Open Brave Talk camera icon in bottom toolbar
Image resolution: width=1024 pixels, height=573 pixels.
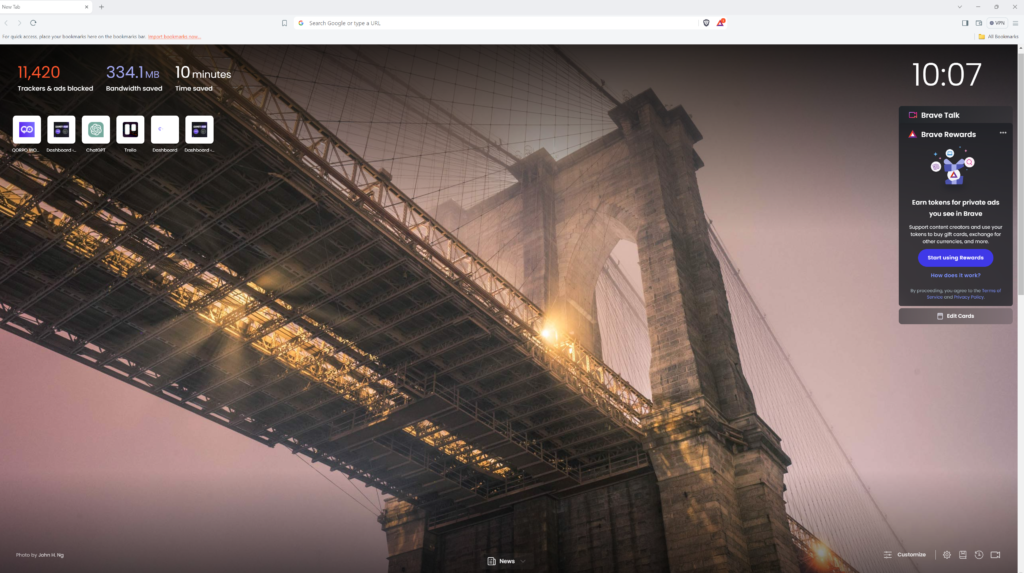click(x=995, y=555)
